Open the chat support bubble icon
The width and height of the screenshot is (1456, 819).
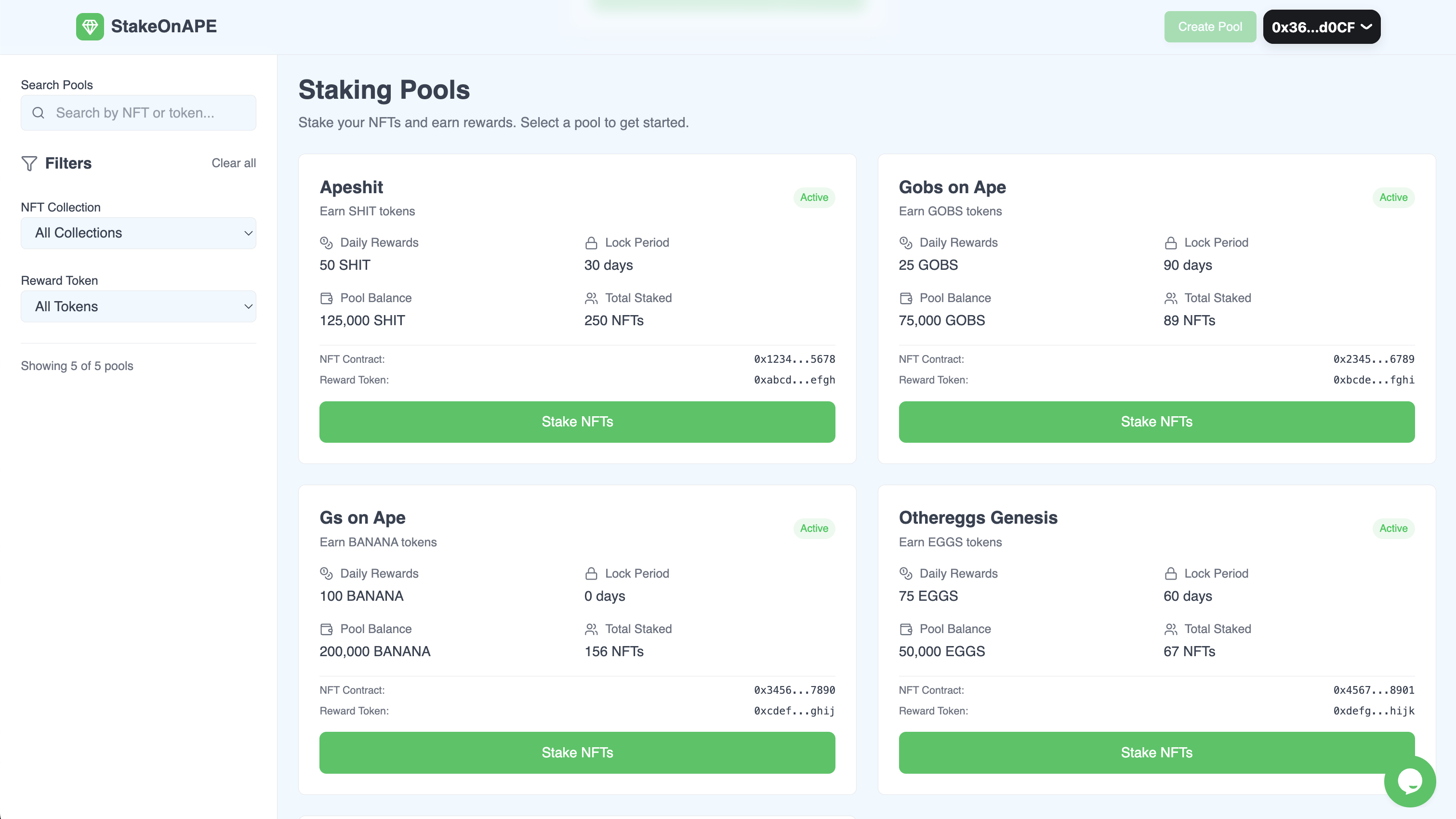click(x=1410, y=781)
